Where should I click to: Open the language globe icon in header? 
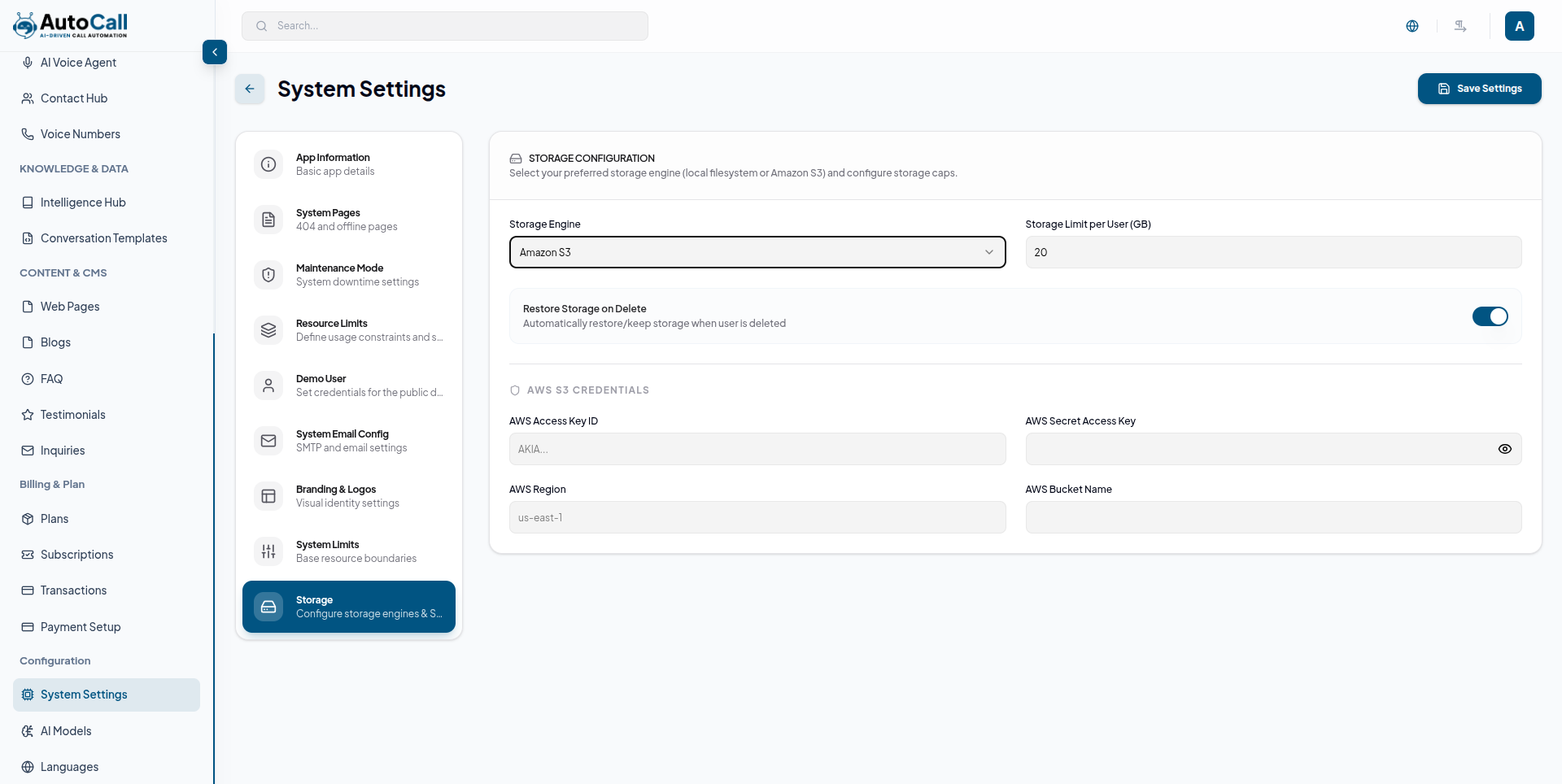1412,26
